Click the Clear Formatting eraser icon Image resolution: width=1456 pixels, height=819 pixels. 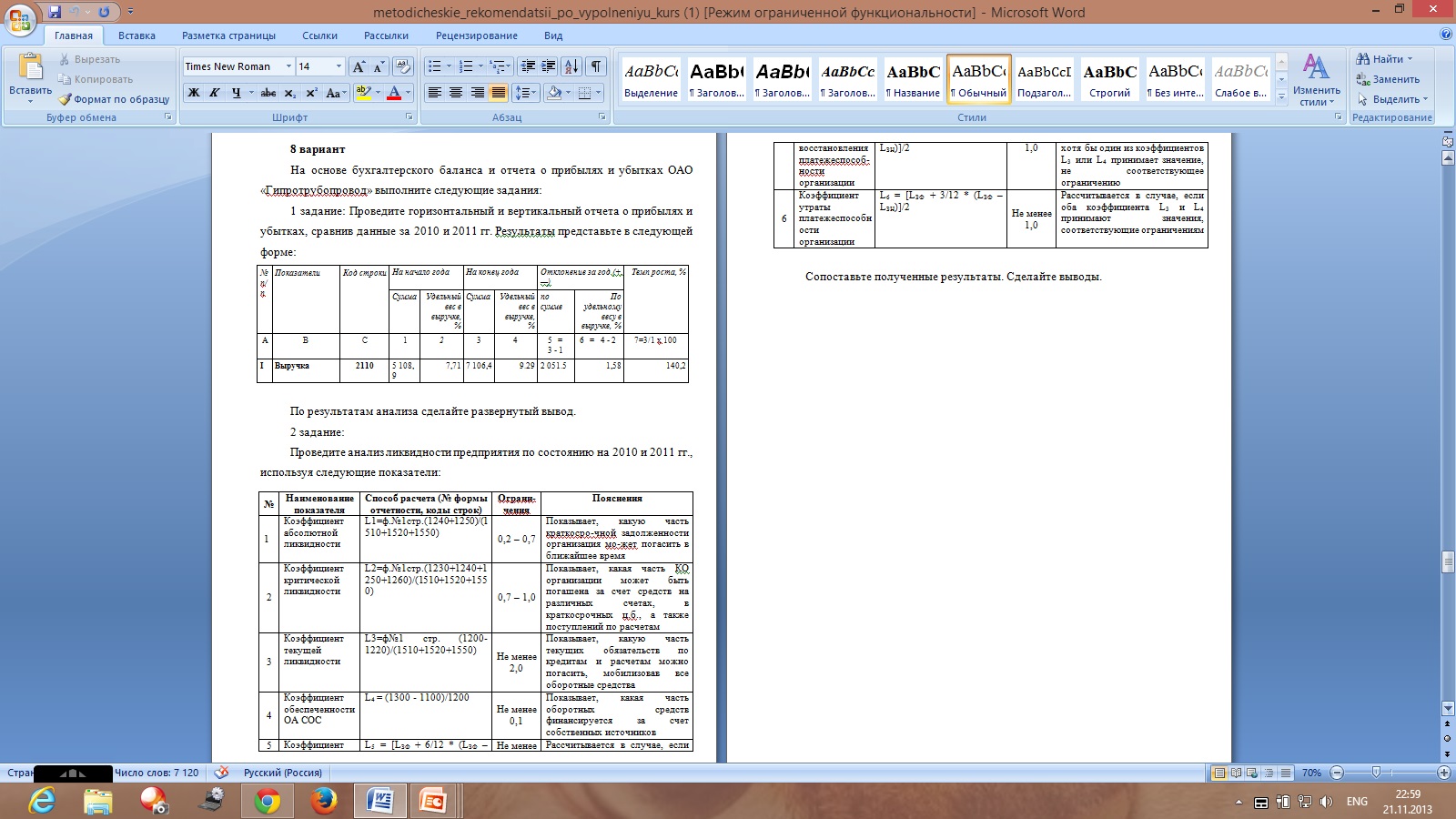coord(403,66)
